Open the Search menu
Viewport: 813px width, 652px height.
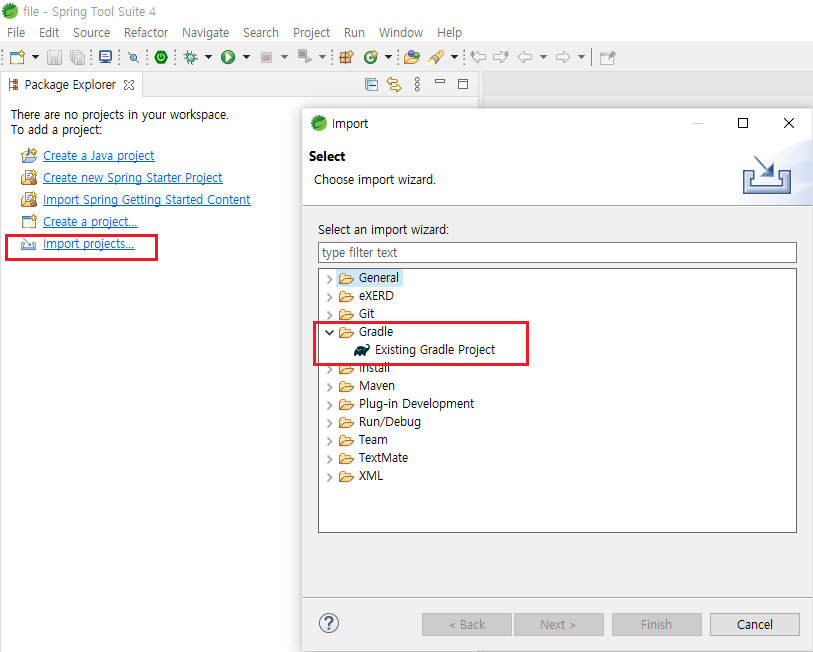[261, 33]
